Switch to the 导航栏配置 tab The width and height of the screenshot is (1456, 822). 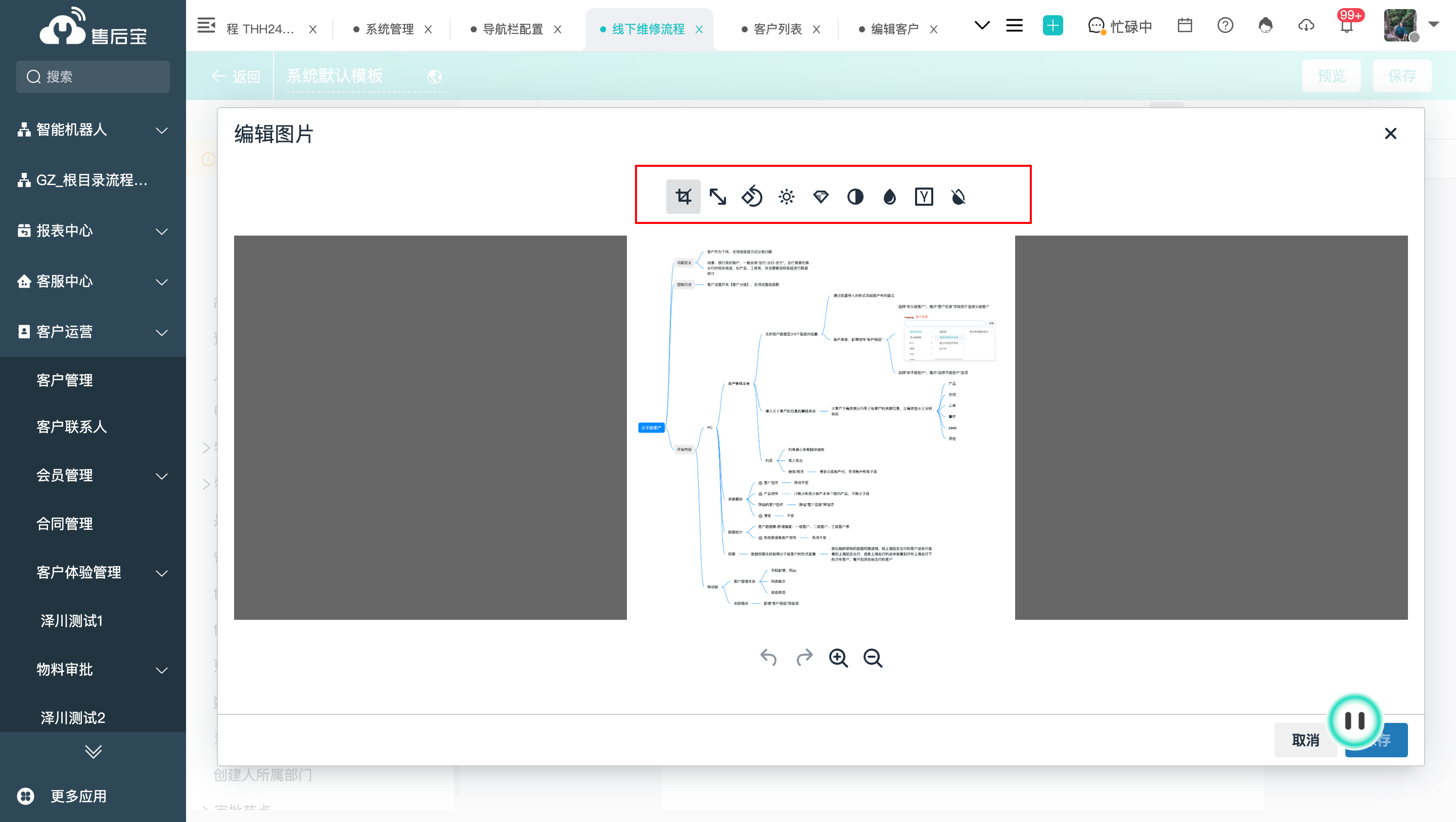[x=513, y=29]
